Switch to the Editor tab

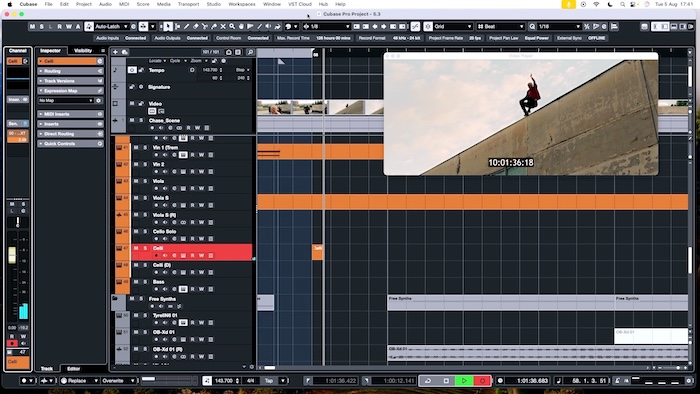point(74,369)
